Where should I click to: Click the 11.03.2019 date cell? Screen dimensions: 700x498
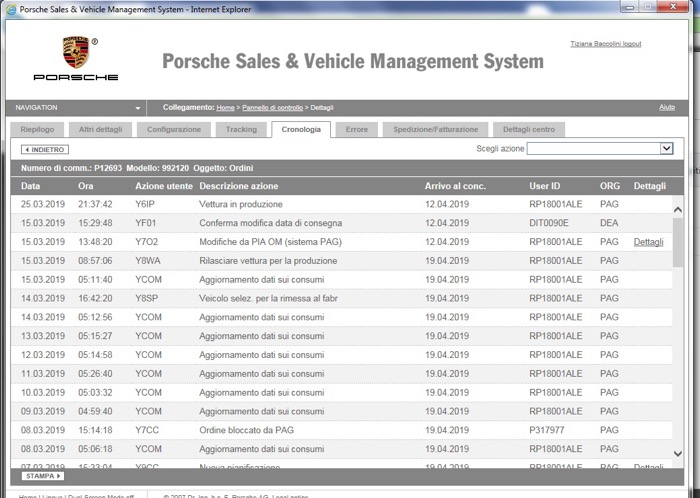point(43,374)
